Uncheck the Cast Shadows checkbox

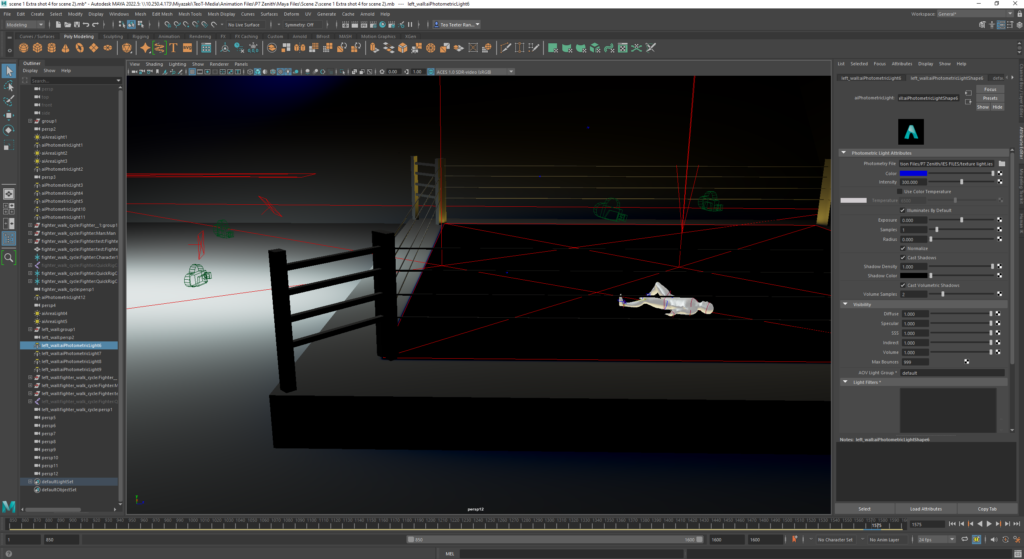click(904, 258)
